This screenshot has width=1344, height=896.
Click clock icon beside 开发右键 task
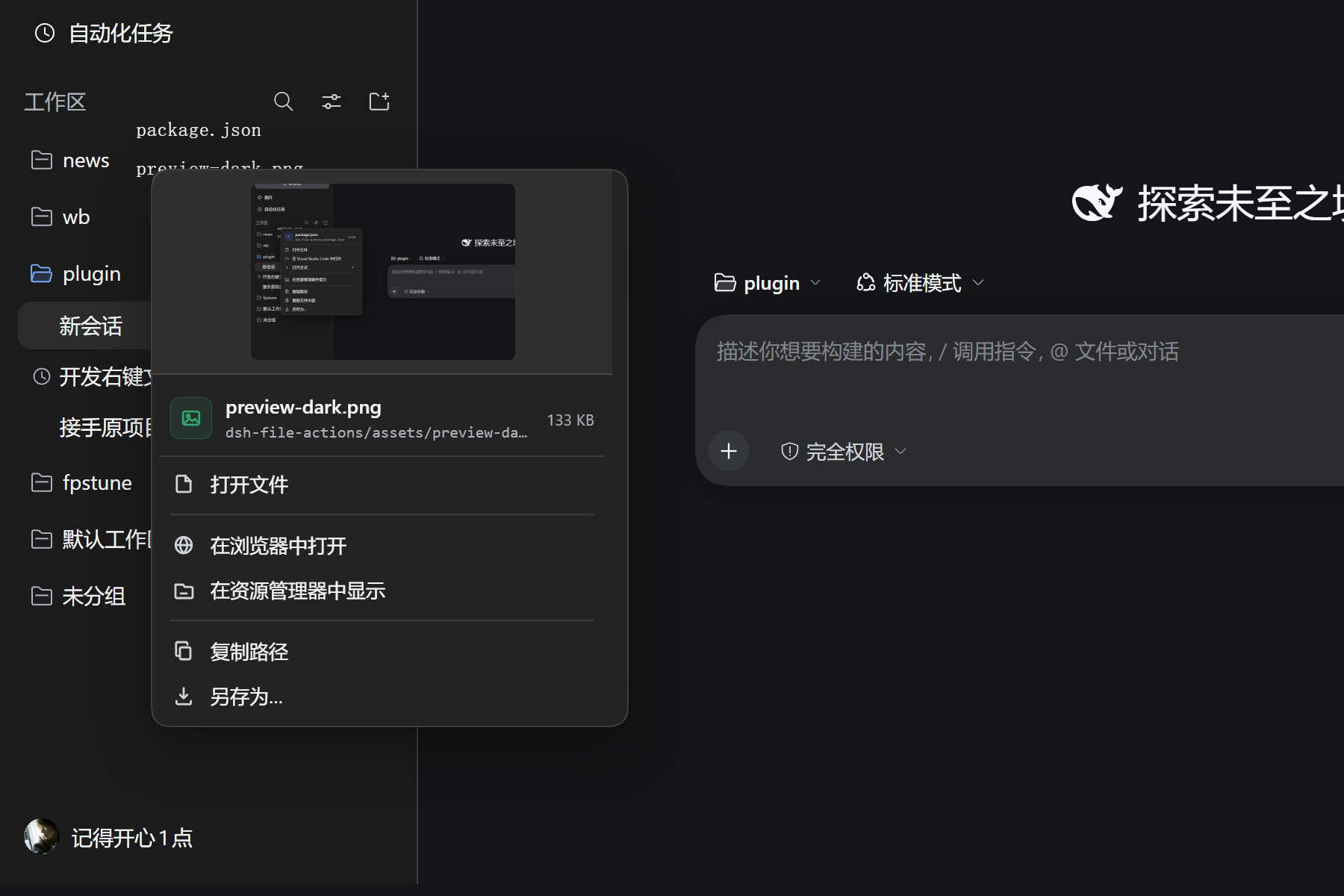[x=42, y=376]
